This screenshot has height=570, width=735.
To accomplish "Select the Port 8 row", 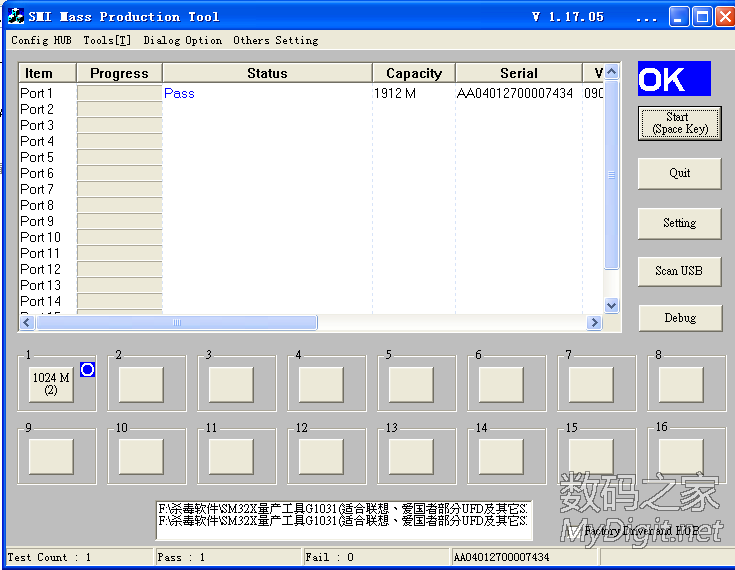I will click(311, 205).
